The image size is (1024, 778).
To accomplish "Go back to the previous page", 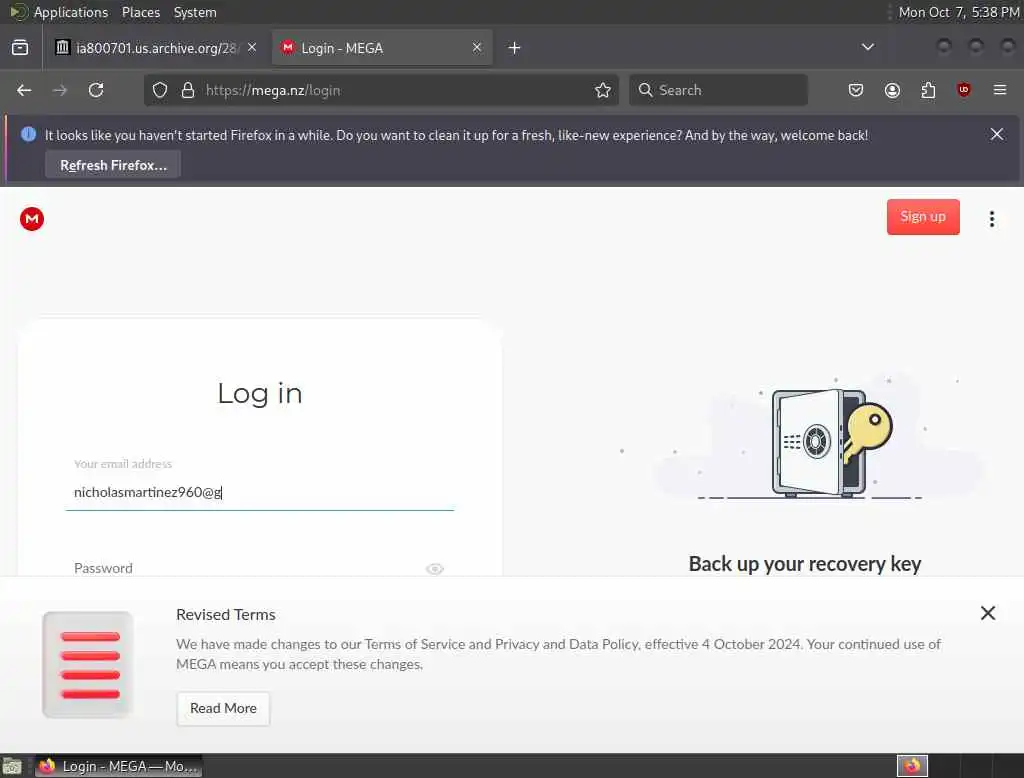I will click(24, 90).
